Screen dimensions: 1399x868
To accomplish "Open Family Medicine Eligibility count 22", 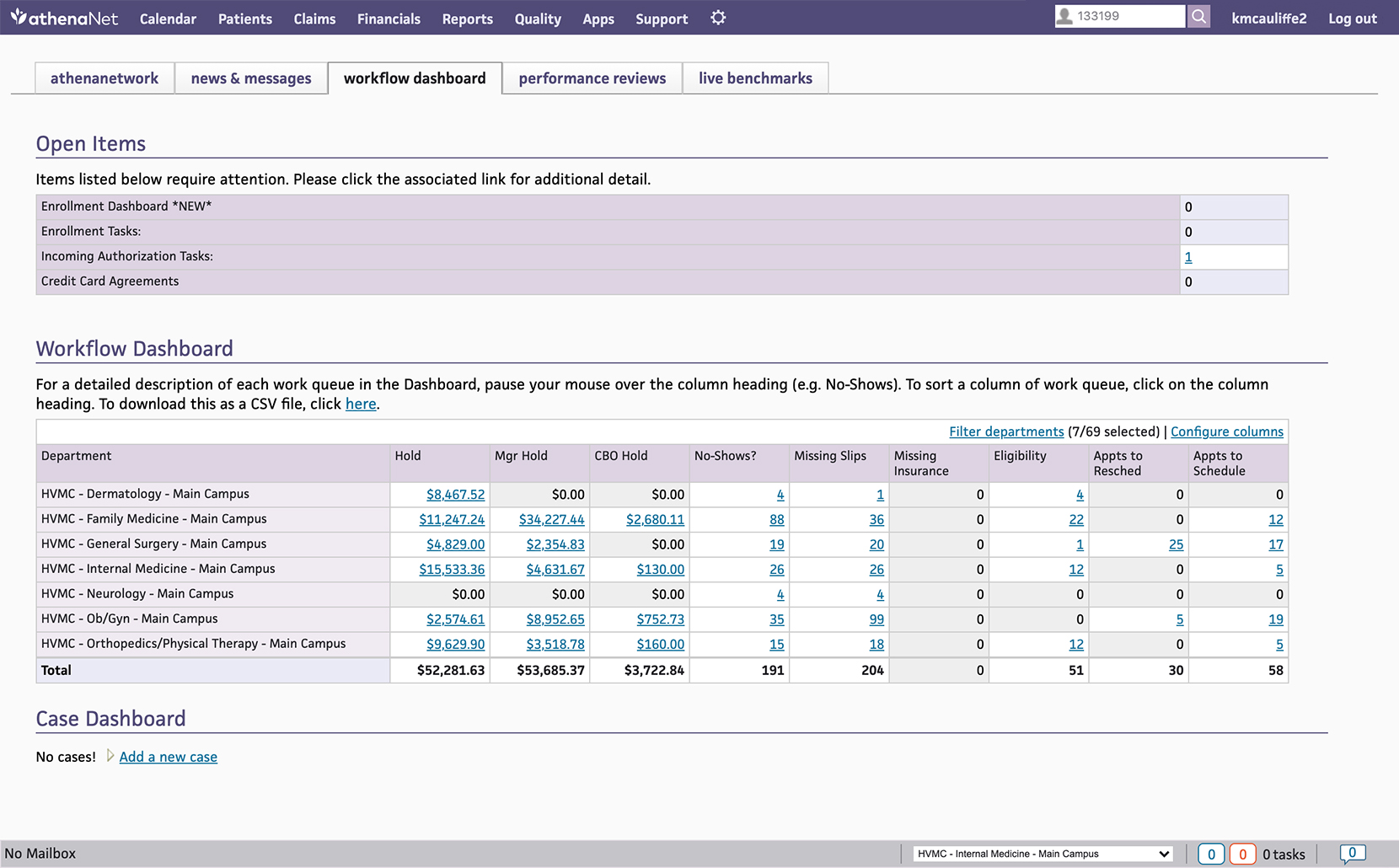I will point(1076,520).
